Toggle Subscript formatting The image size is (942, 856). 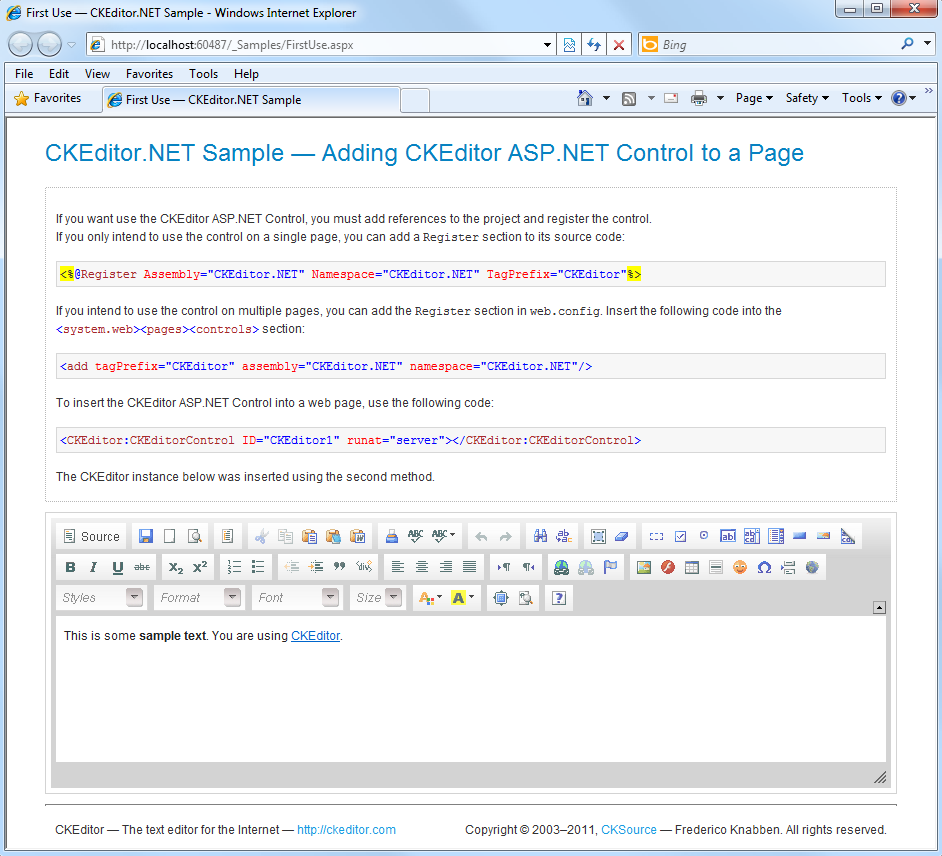pos(175,567)
